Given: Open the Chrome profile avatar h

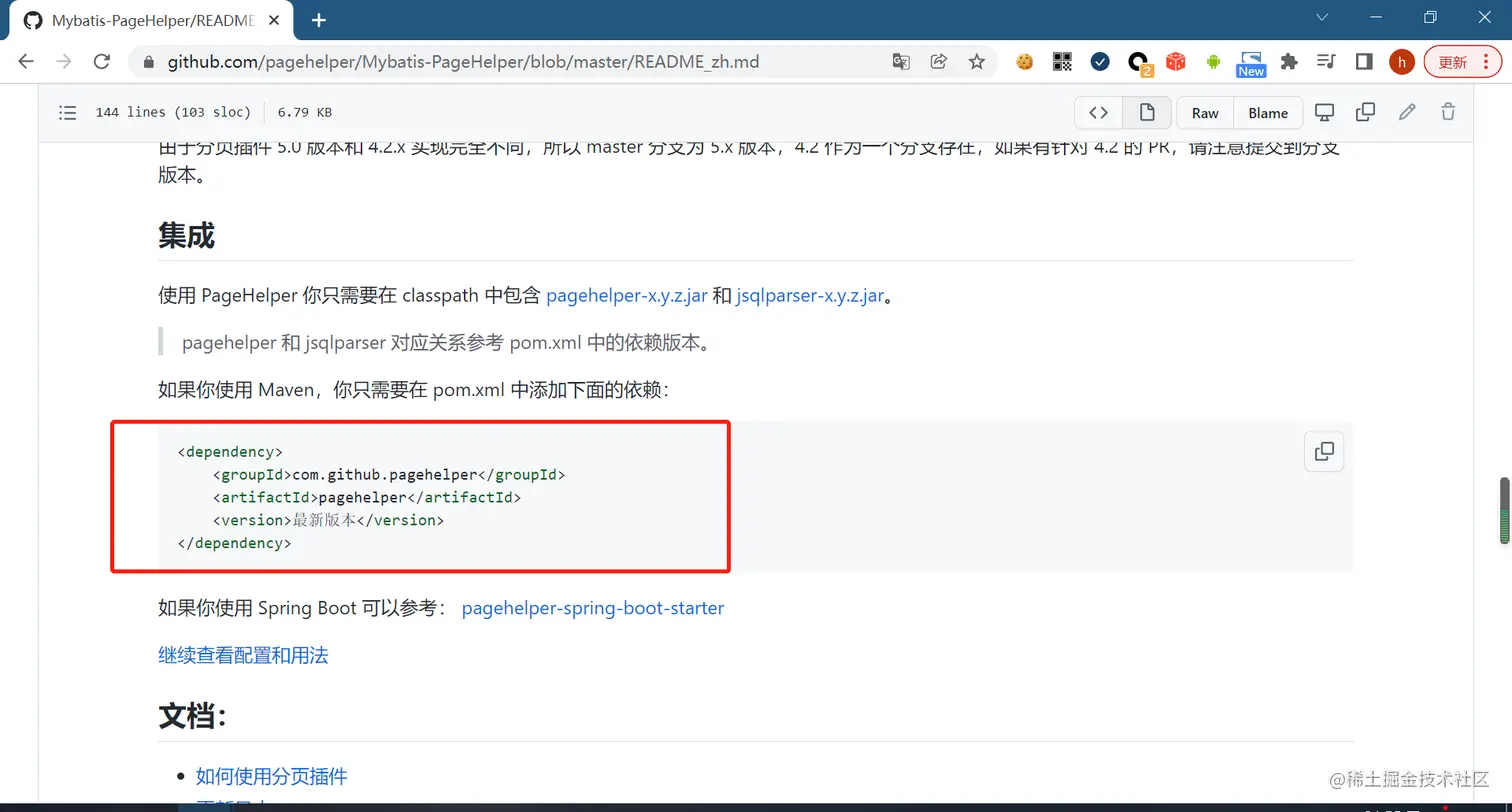Looking at the screenshot, I should [1402, 62].
